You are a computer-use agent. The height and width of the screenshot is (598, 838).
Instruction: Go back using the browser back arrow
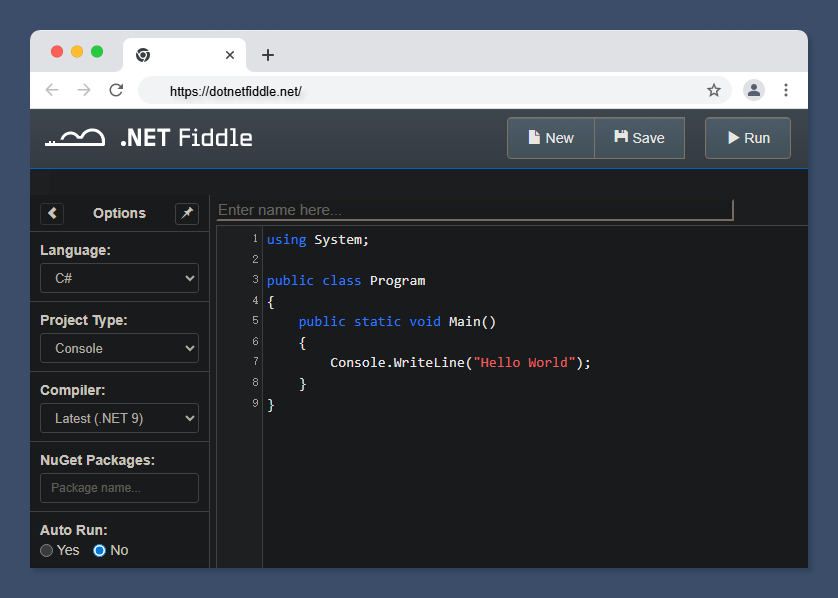(52, 90)
